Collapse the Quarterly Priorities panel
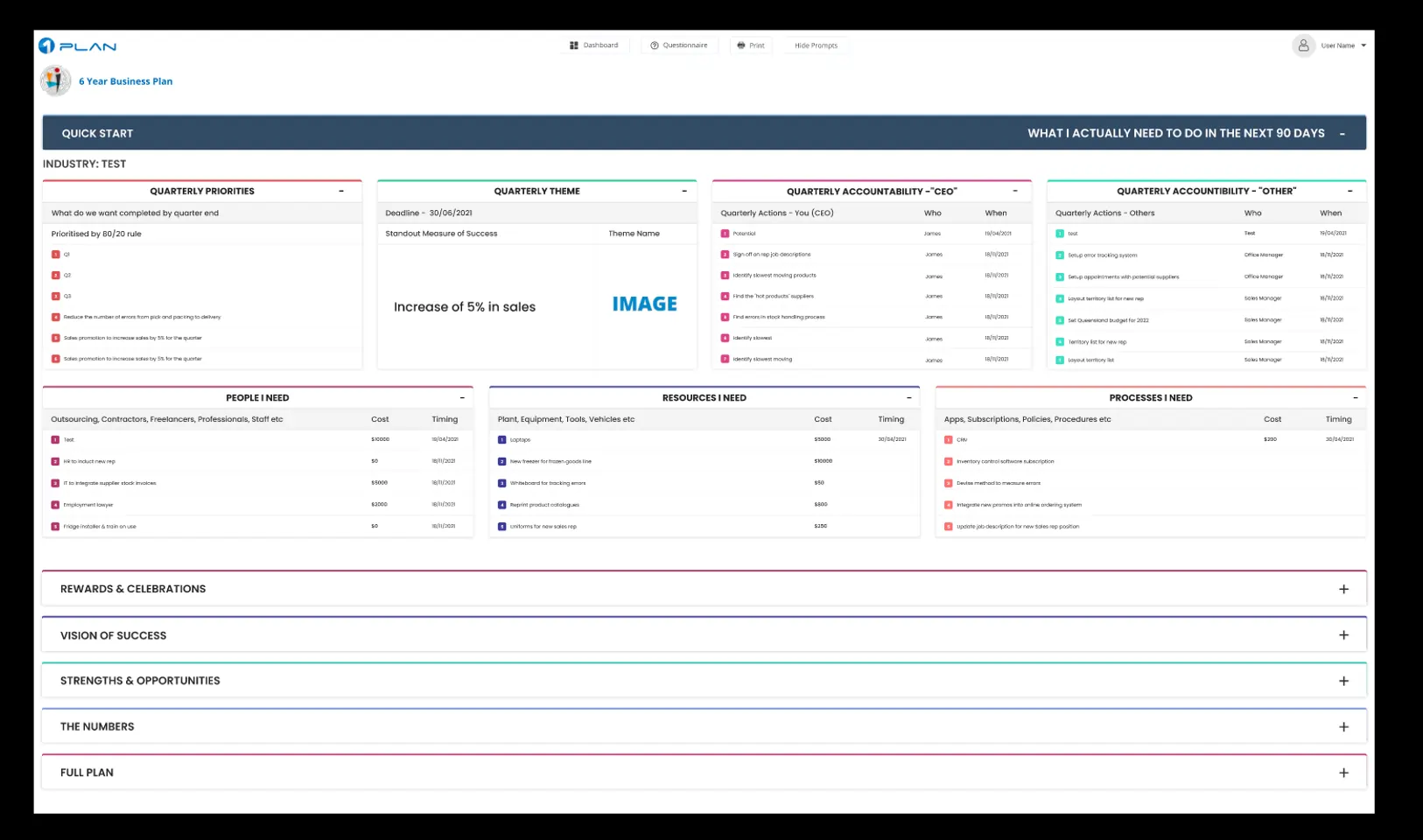 341,191
